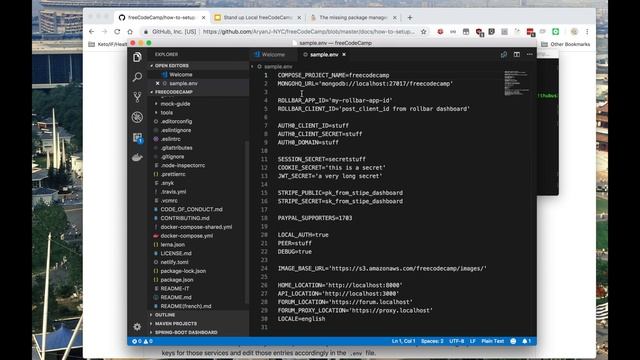Click Chrome's forward arrow
This screenshot has width=640, height=360.
[x=104, y=31]
